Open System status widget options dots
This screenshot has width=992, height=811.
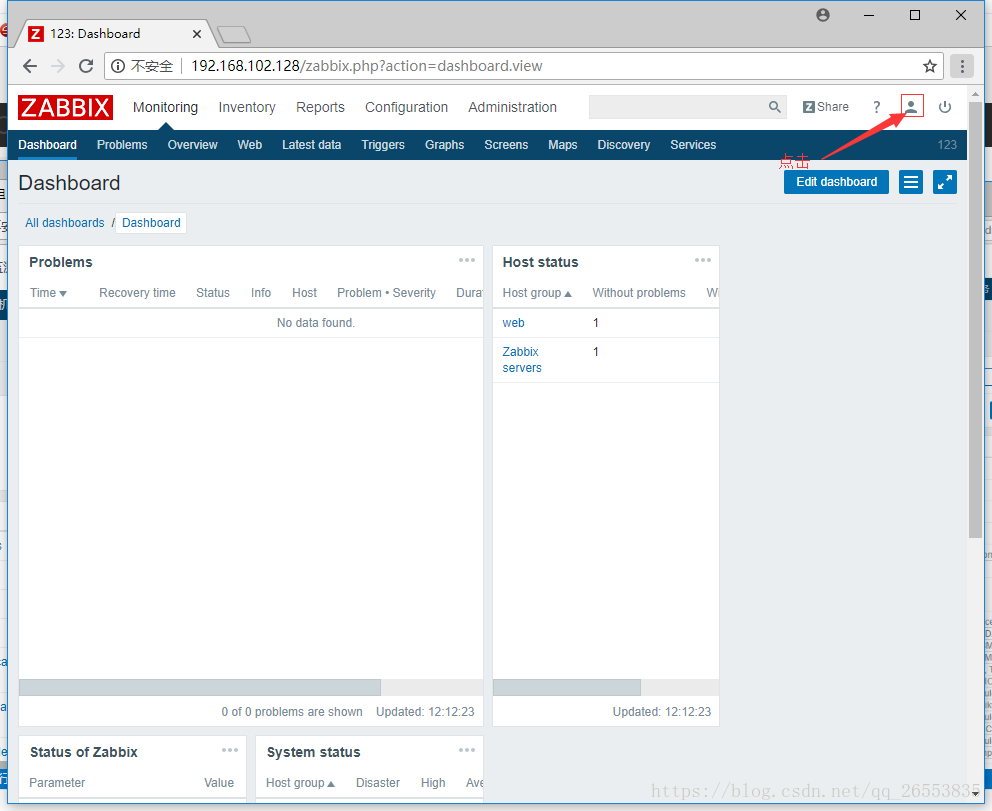(x=467, y=750)
